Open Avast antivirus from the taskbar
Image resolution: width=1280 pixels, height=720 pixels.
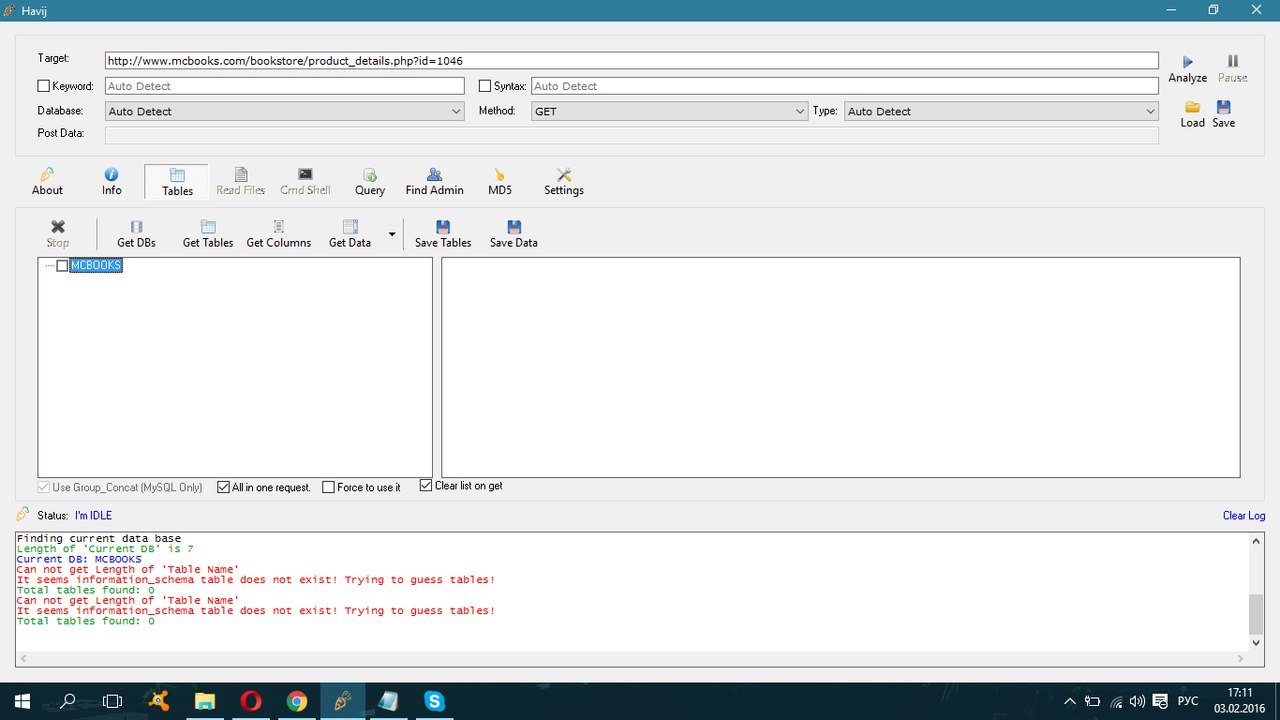click(158, 701)
